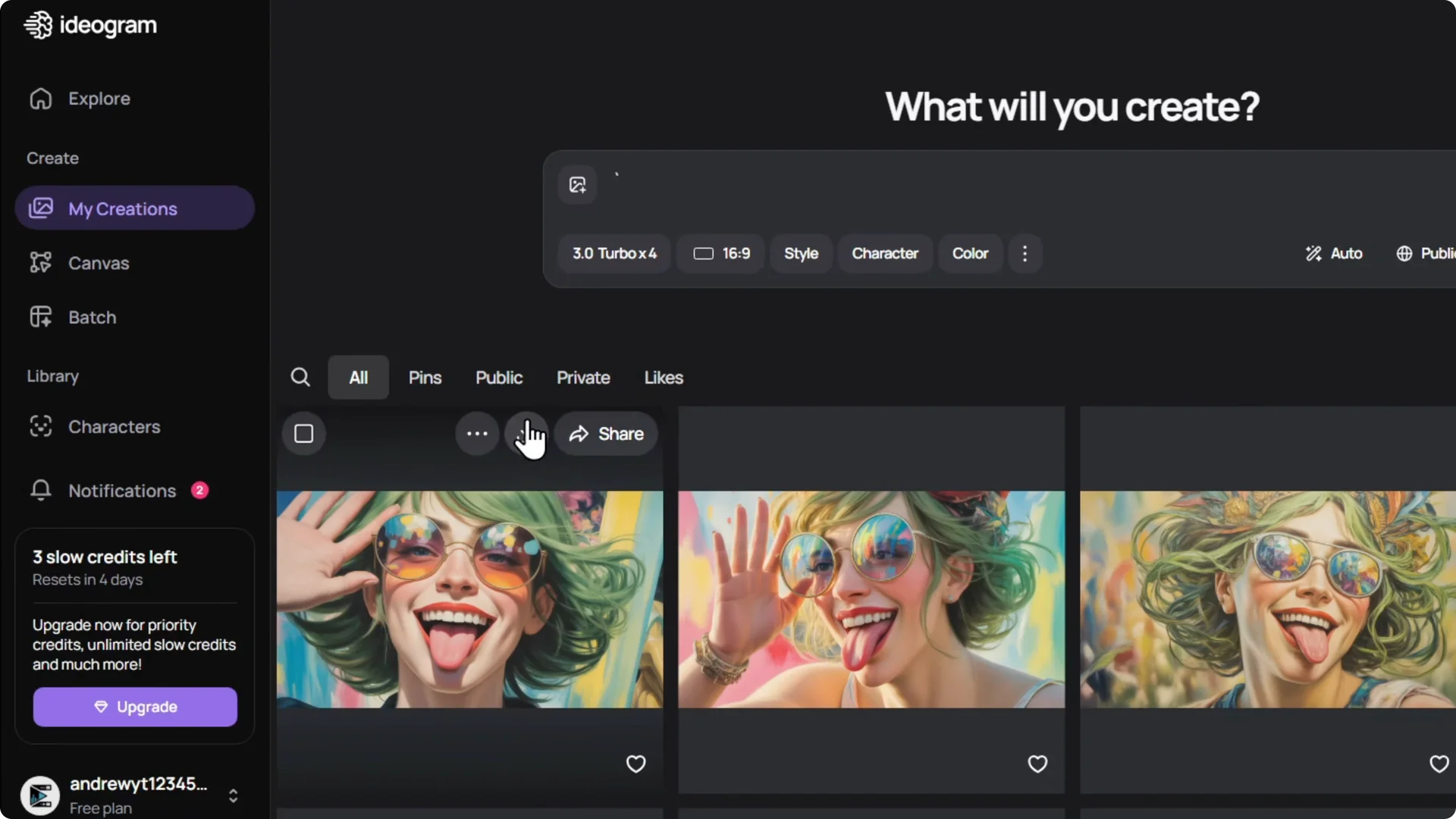
Task: Expand the account plan chevron
Action: click(x=233, y=795)
